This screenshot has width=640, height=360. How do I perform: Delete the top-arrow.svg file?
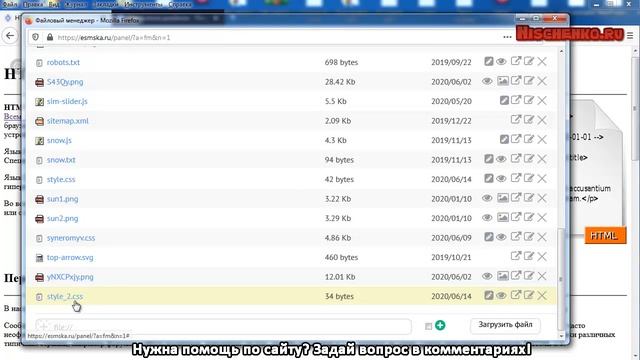point(542,256)
